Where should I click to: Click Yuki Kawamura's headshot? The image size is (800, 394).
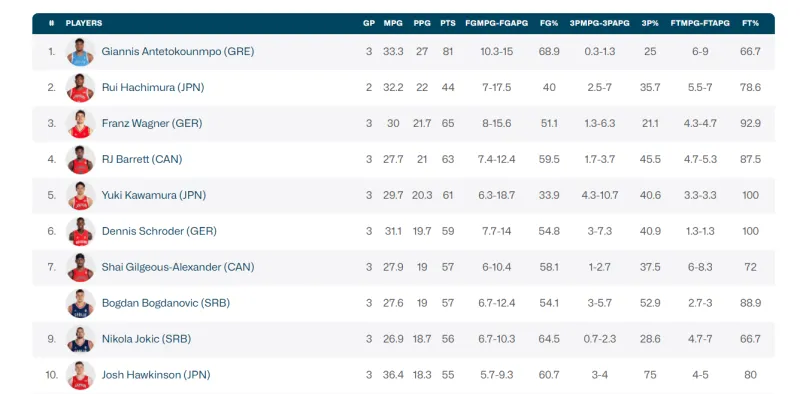coord(80,195)
